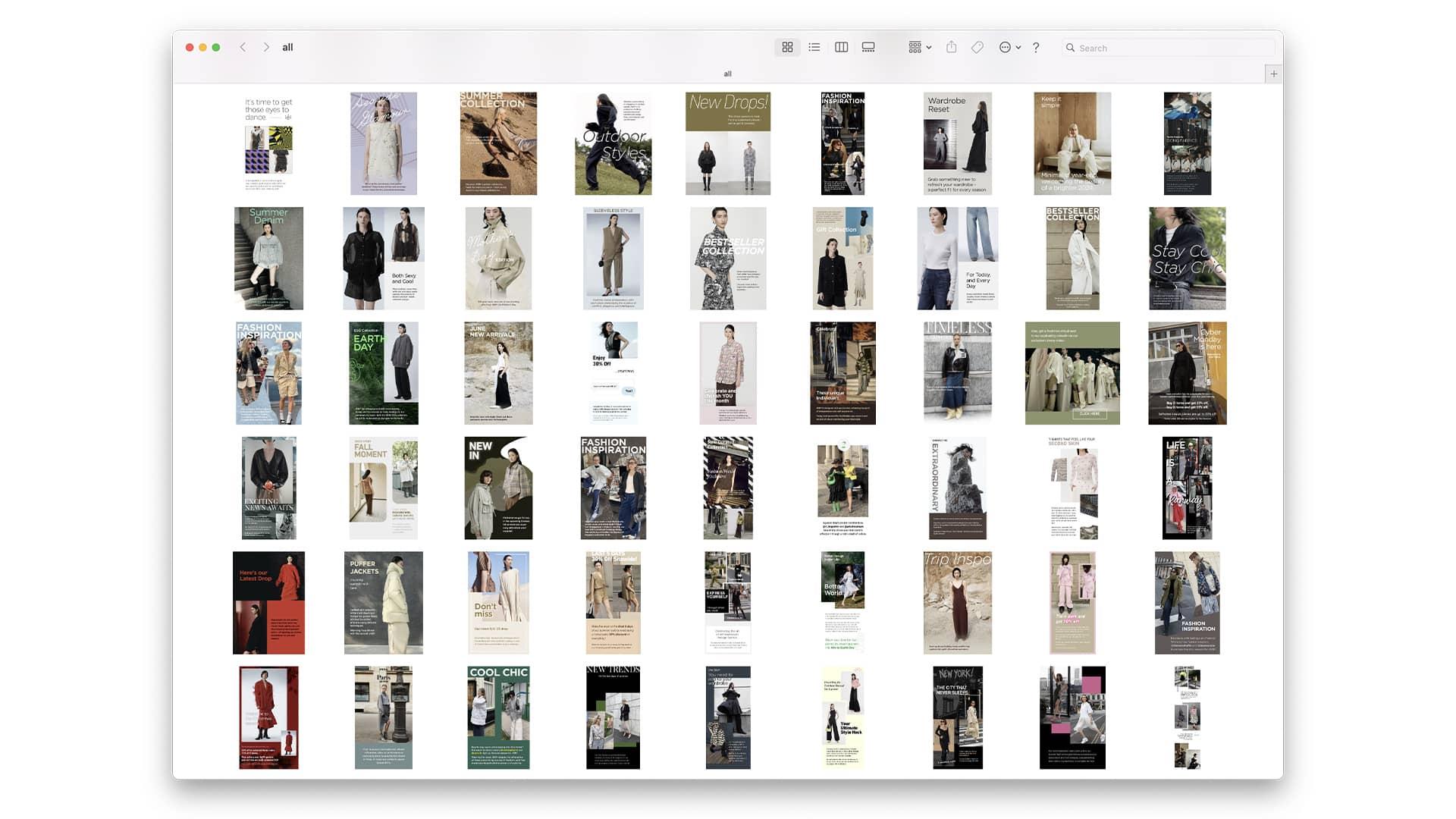Select the 'Your Ultimate Style Hack' thumbnail

pyautogui.click(x=843, y=718)
